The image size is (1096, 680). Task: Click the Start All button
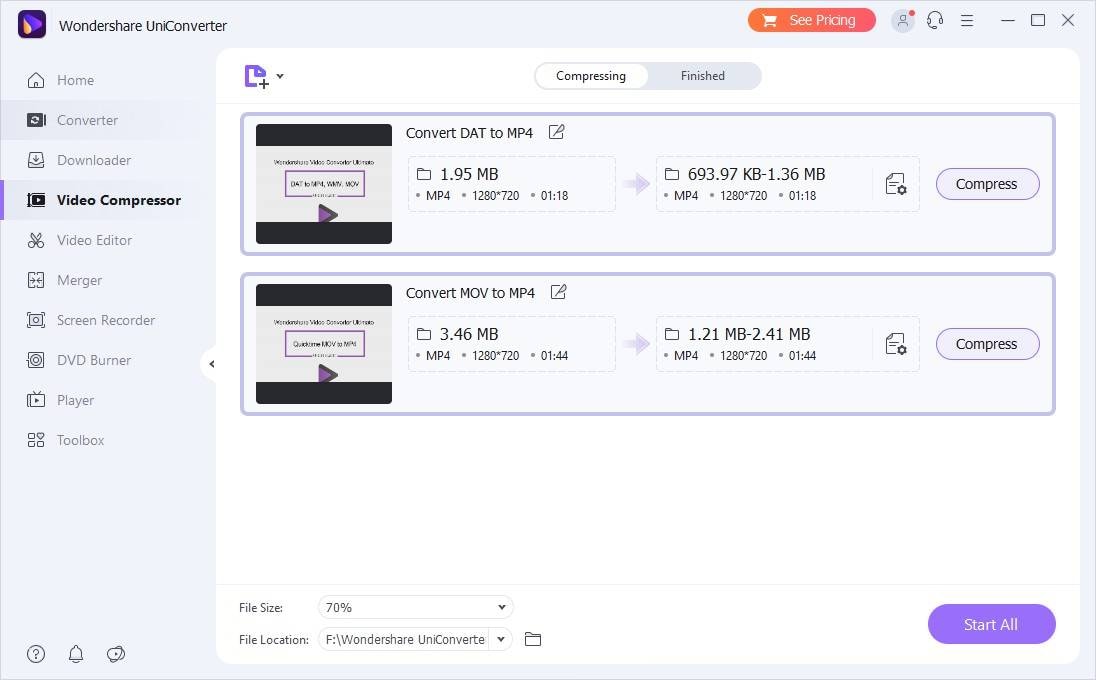[991, 624]
